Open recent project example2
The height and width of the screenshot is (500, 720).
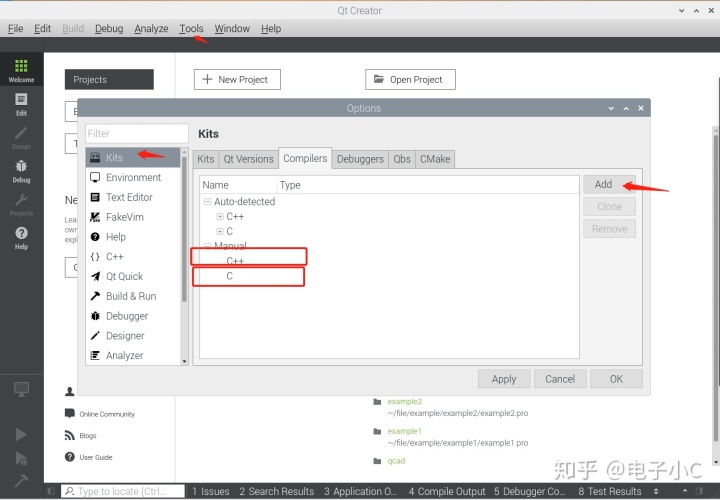[404, 401]
